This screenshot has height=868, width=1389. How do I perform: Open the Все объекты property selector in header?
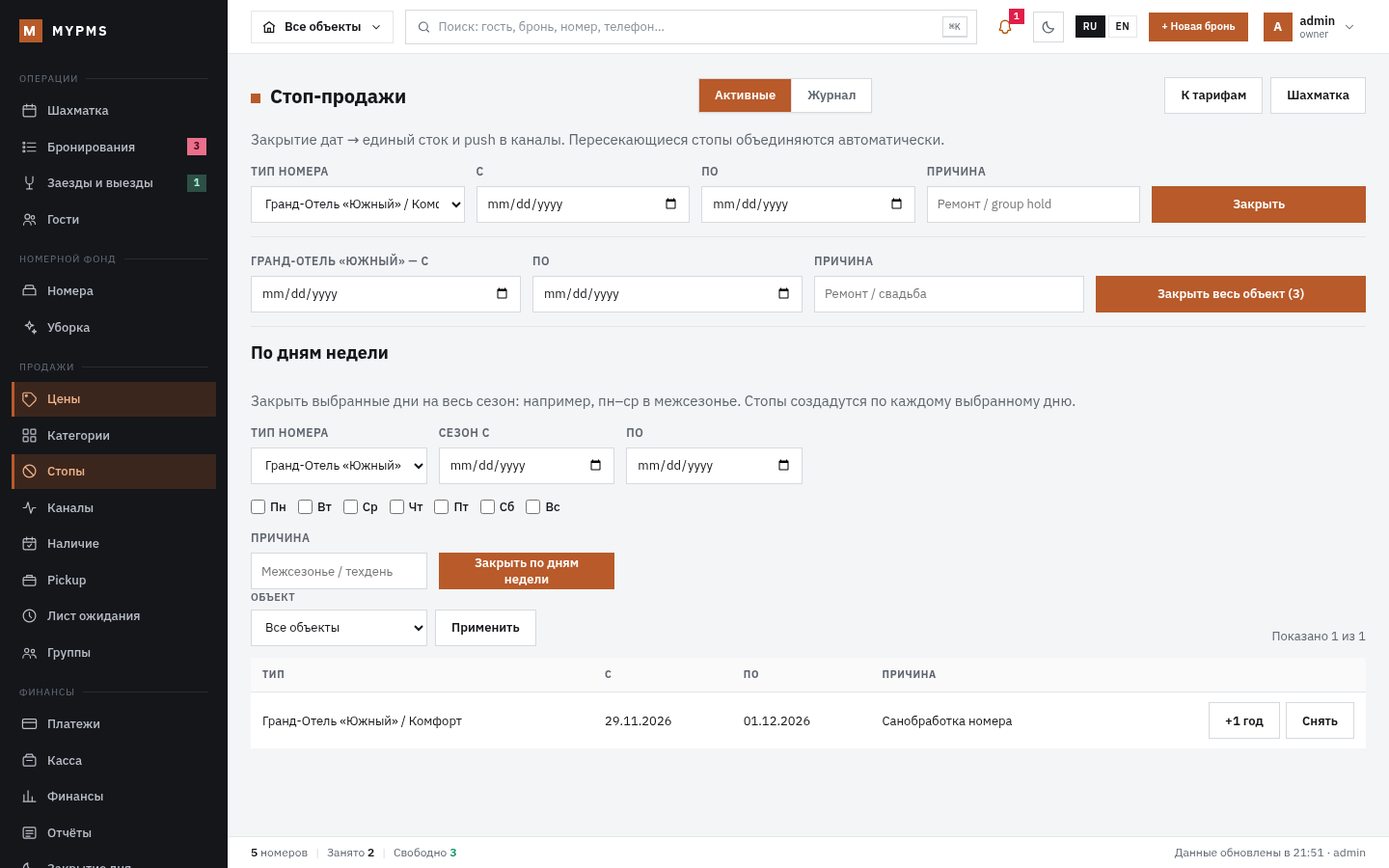(x=322, y=27)
